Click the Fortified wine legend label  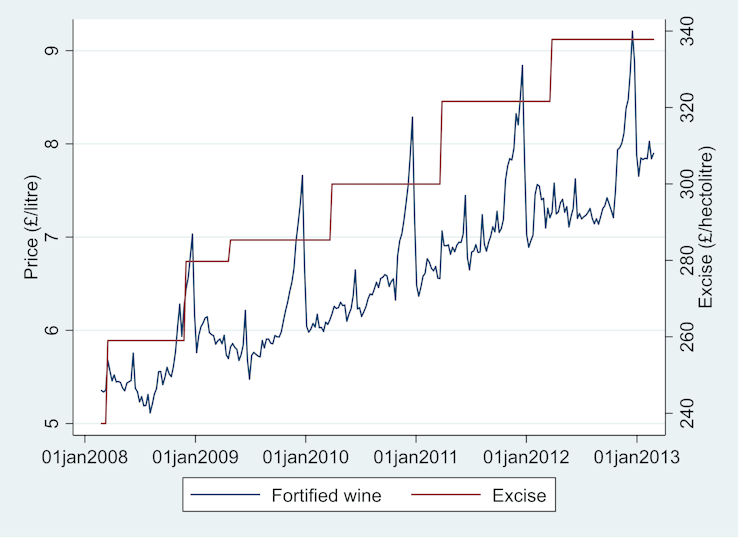pos(326,494)
